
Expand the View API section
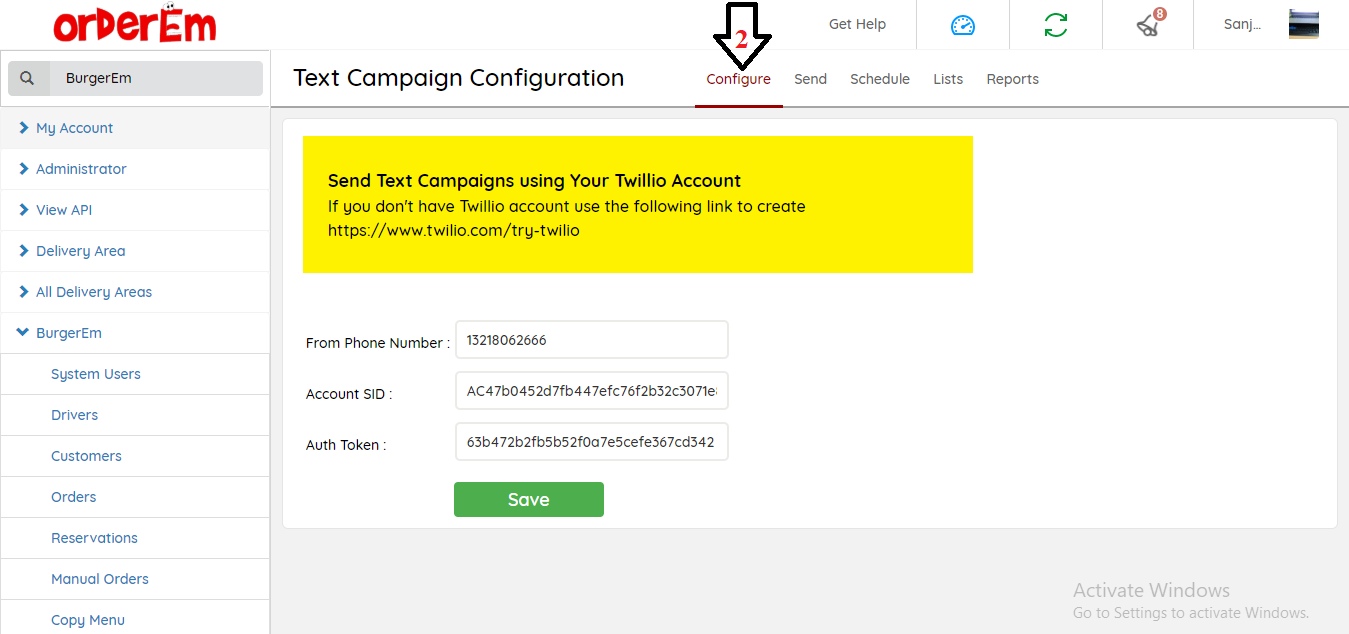pos(64,210)
